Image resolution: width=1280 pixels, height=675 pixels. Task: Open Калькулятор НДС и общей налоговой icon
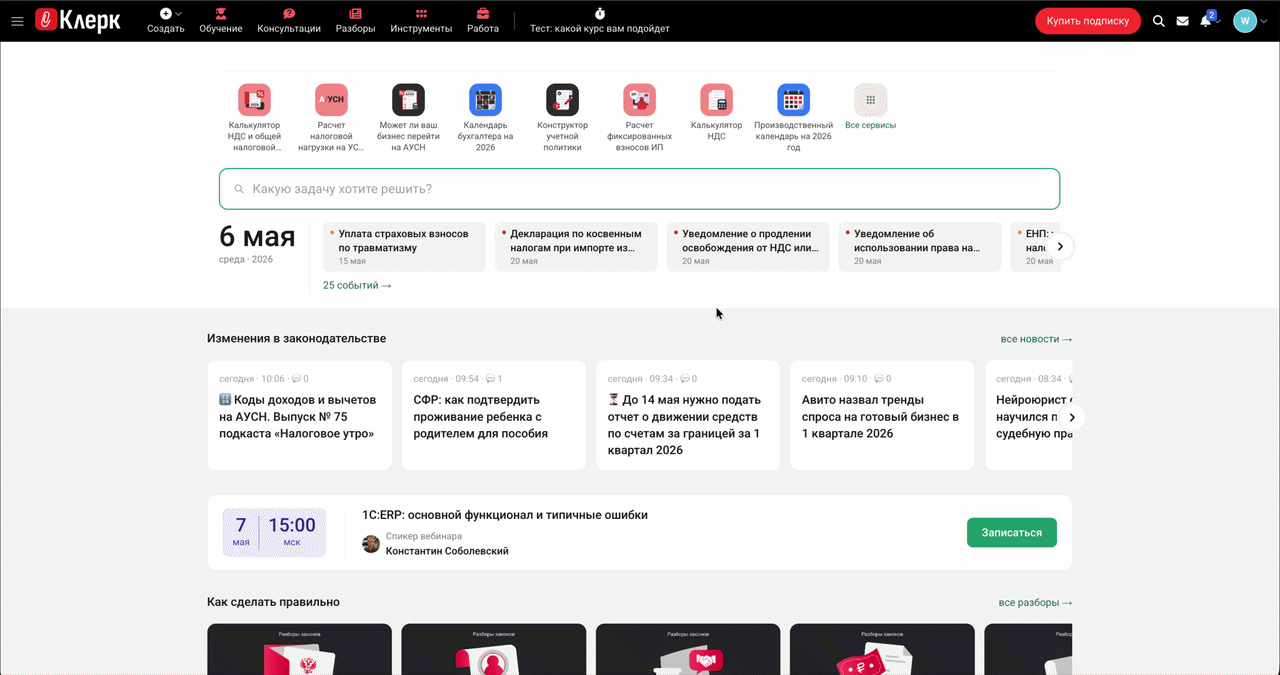254,100
